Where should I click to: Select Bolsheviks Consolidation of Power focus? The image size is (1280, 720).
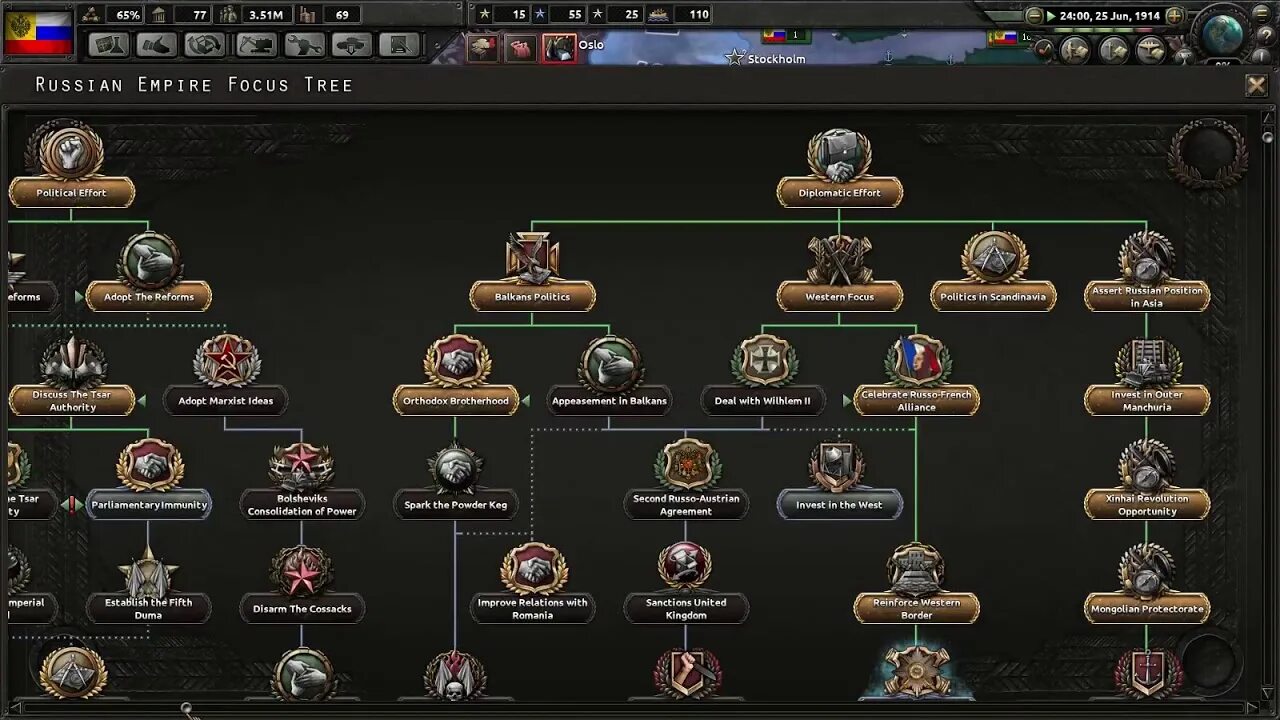(302, 480)
